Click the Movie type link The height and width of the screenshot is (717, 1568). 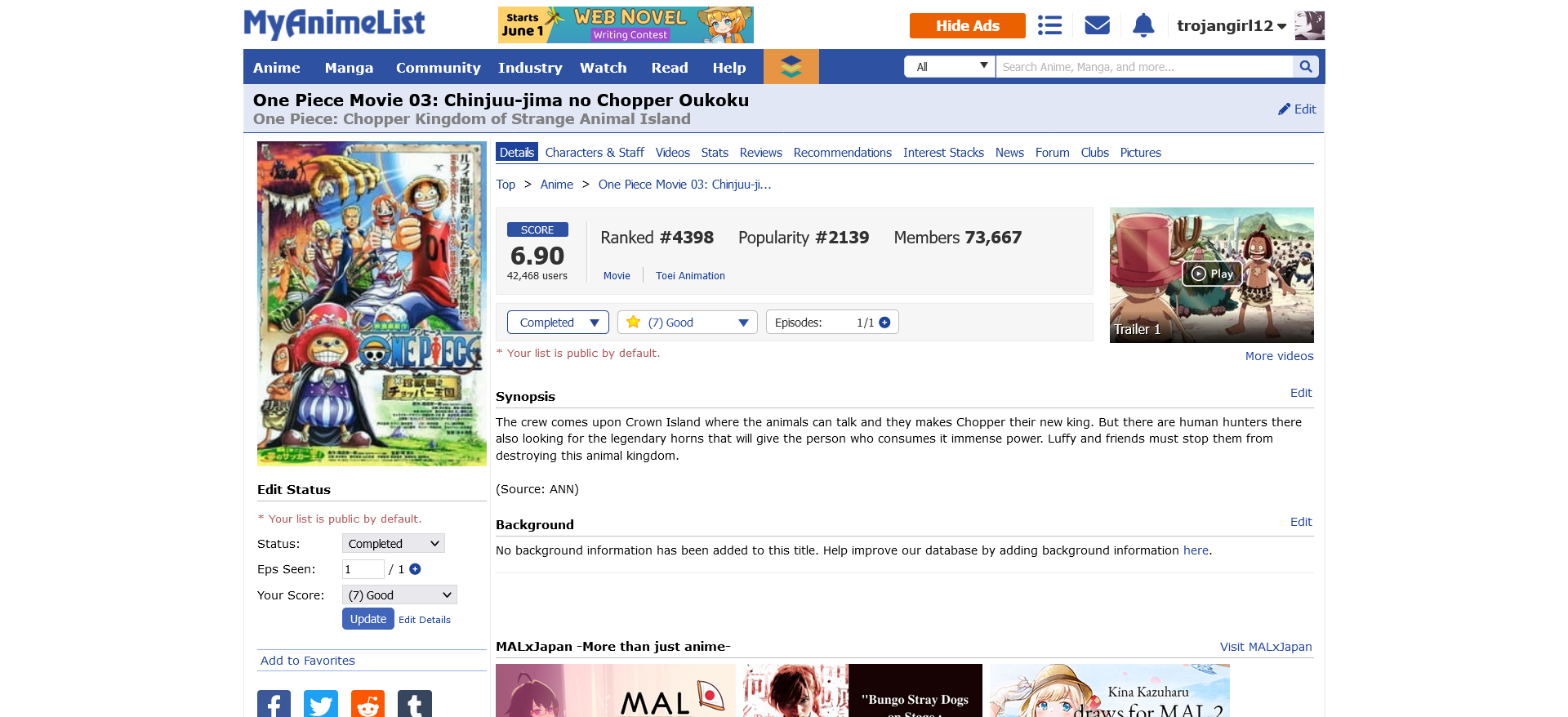pos(617,276)
